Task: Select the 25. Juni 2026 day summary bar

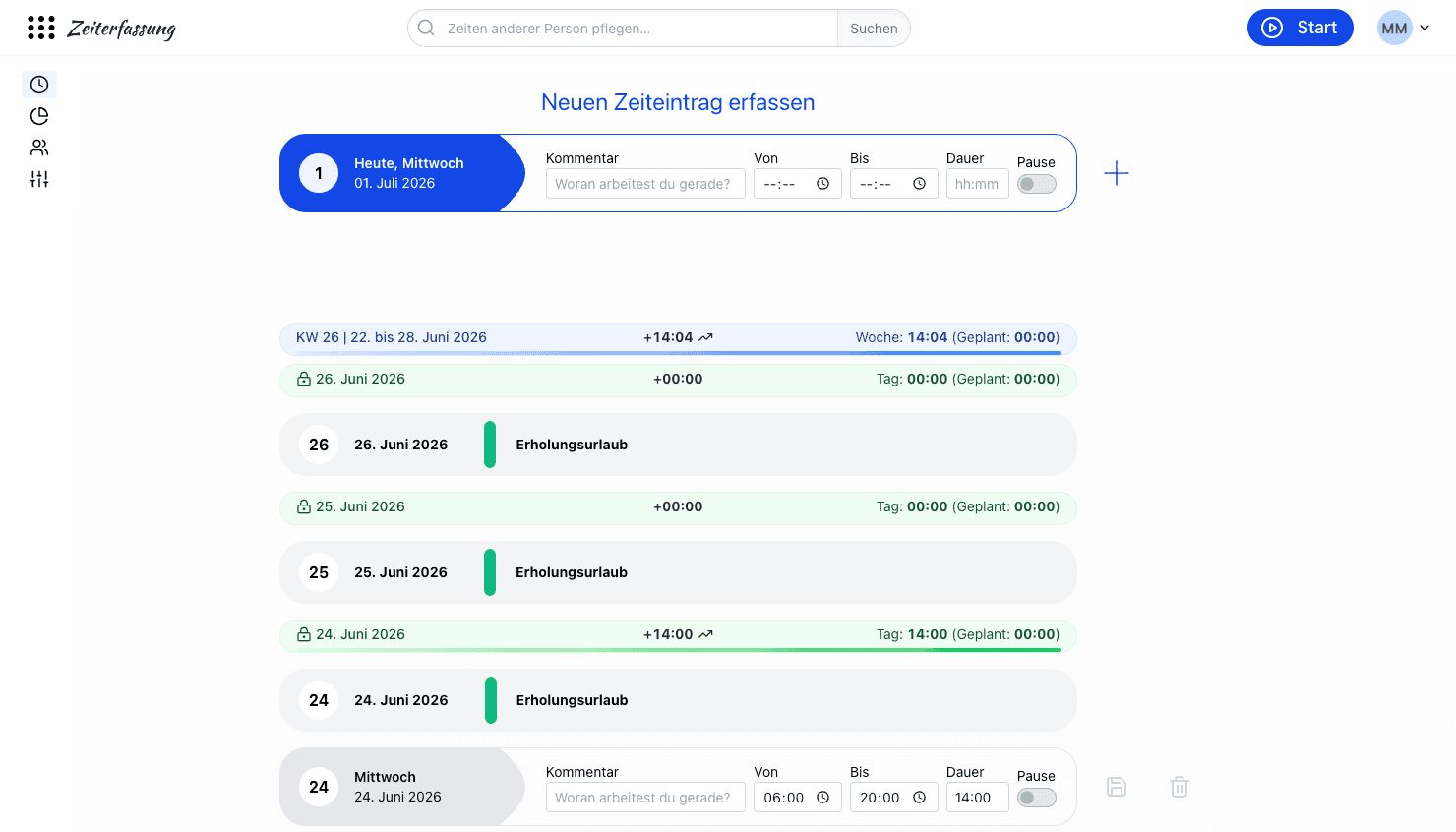Action: pos(678,507)
